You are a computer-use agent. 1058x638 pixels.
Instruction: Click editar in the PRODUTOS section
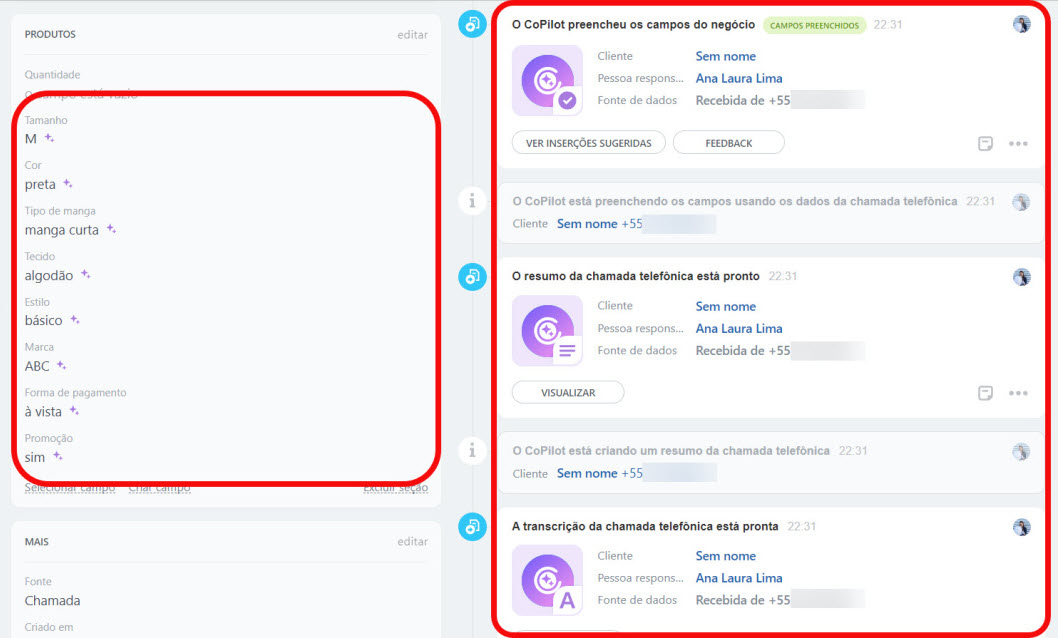(x=412, y=35)
